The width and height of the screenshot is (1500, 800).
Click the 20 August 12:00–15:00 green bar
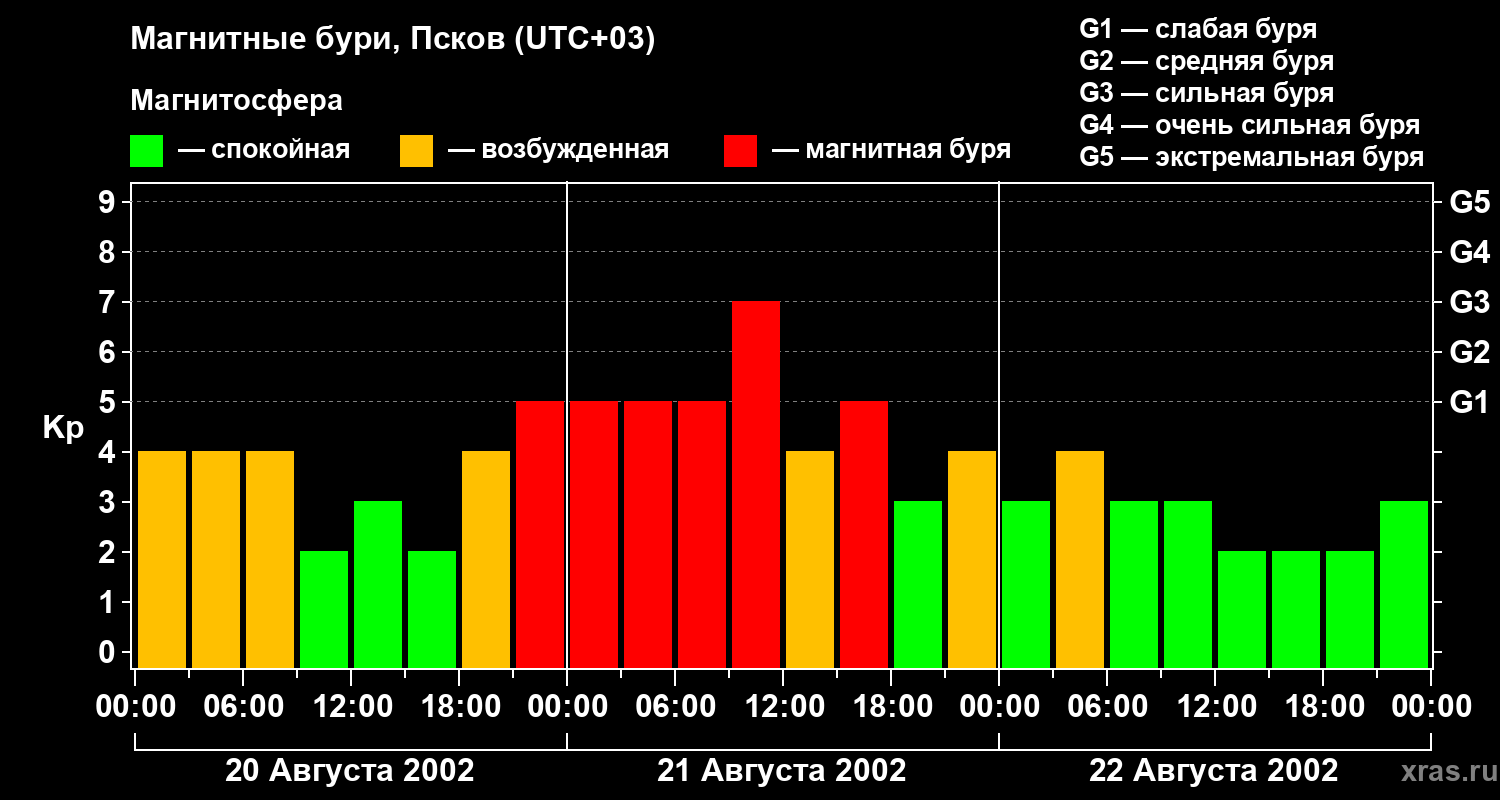(x=378, y=584)
